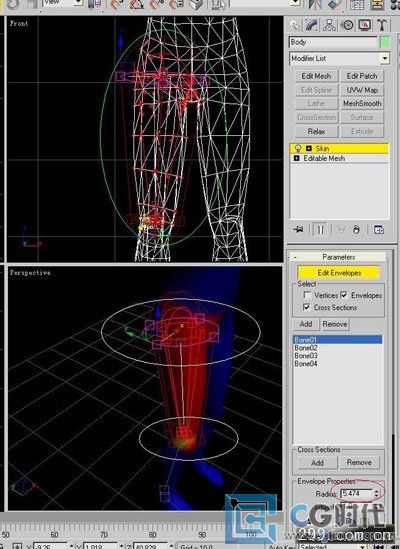Select Bone01 in the bone list
400x549 pixels.
pos(337,340)
